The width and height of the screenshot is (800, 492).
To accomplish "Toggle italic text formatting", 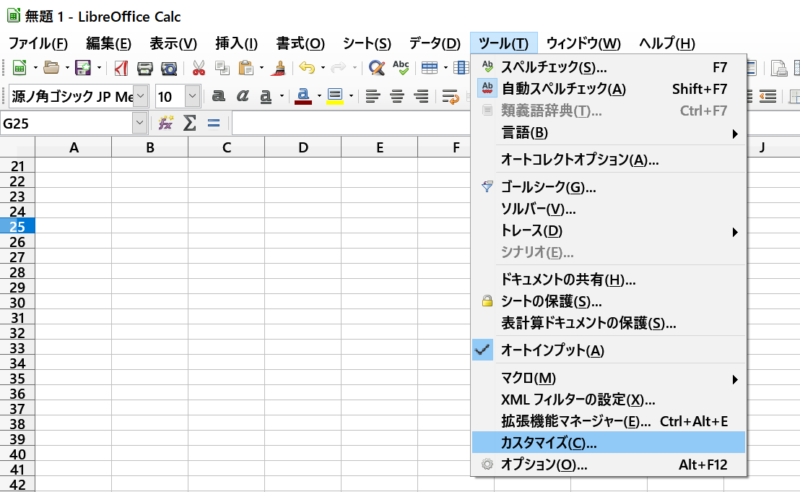I will 241,97.
